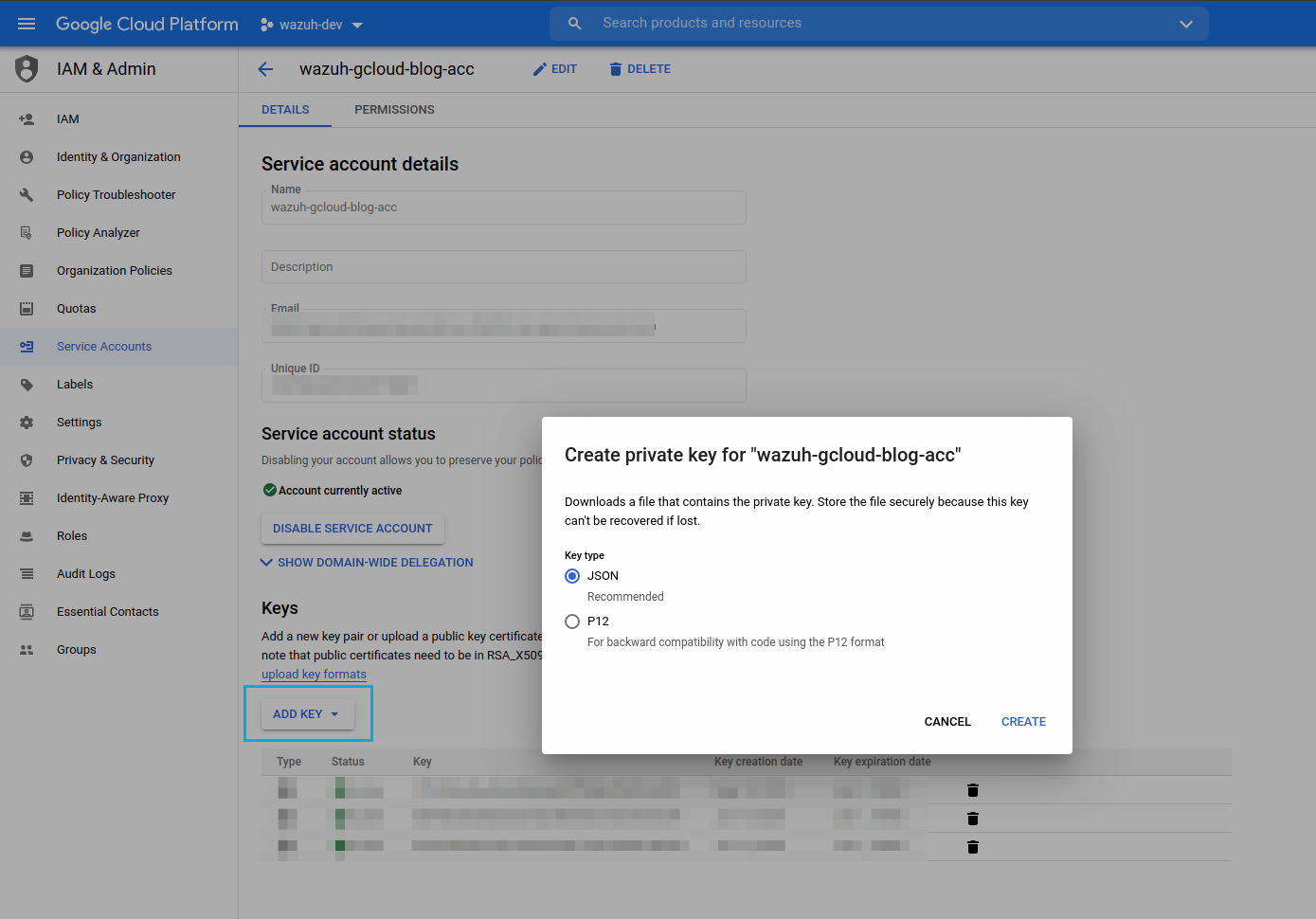Switch to the PERMISSIONS tab

[394, 110]
